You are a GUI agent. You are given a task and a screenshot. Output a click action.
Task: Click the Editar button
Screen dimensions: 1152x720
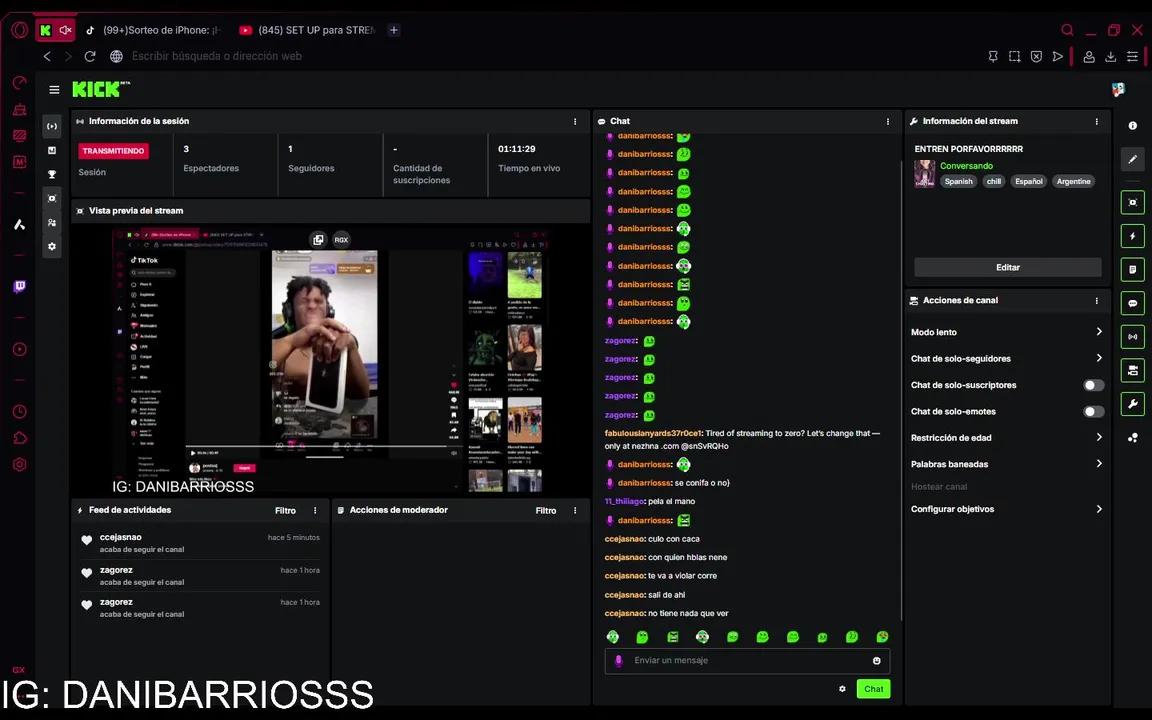(1007, 267)
